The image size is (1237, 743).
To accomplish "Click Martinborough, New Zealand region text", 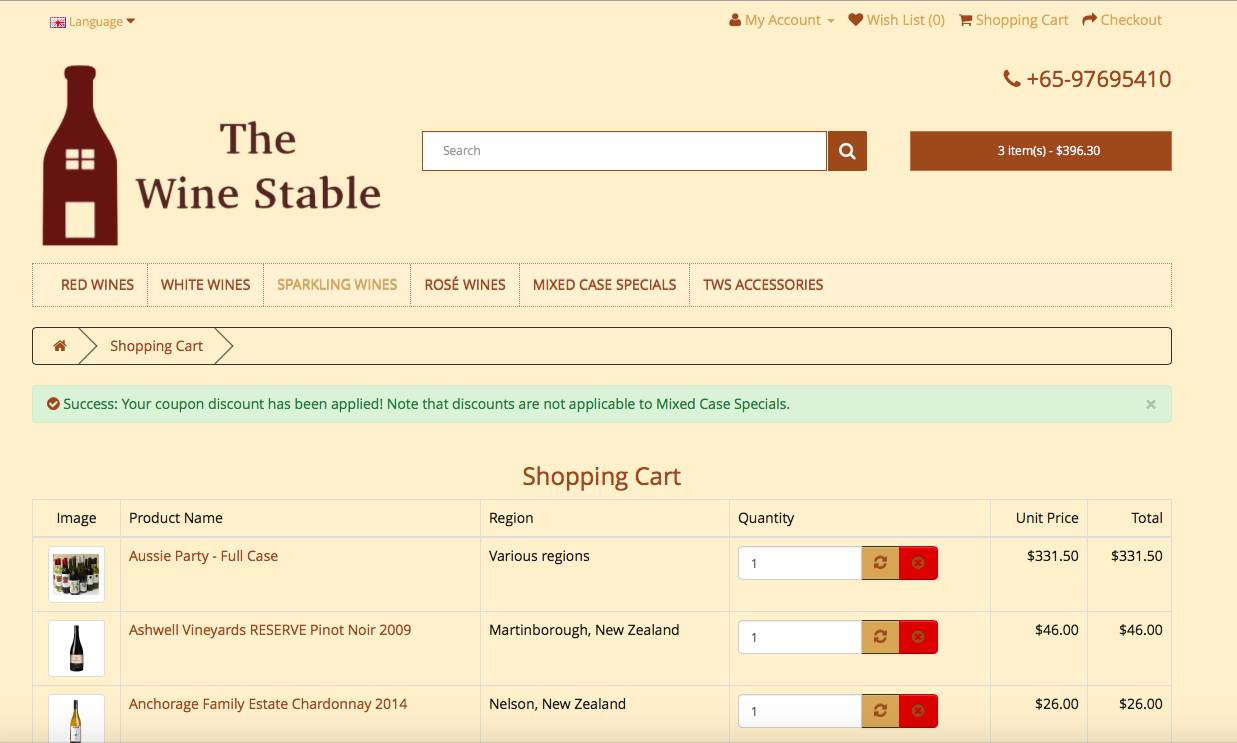I will pos(584,630).
